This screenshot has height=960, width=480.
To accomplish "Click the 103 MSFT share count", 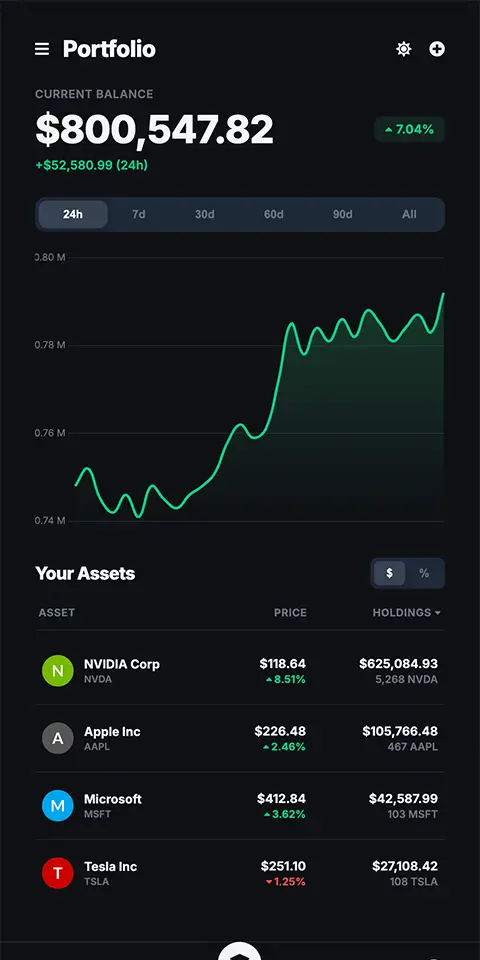I will point(413,814).
